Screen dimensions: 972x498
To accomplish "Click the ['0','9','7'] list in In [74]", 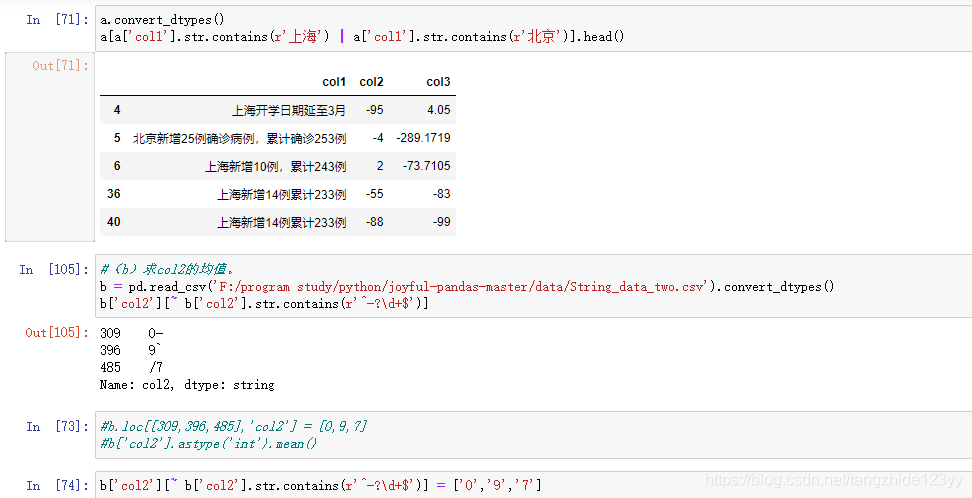I will point(498,486).
